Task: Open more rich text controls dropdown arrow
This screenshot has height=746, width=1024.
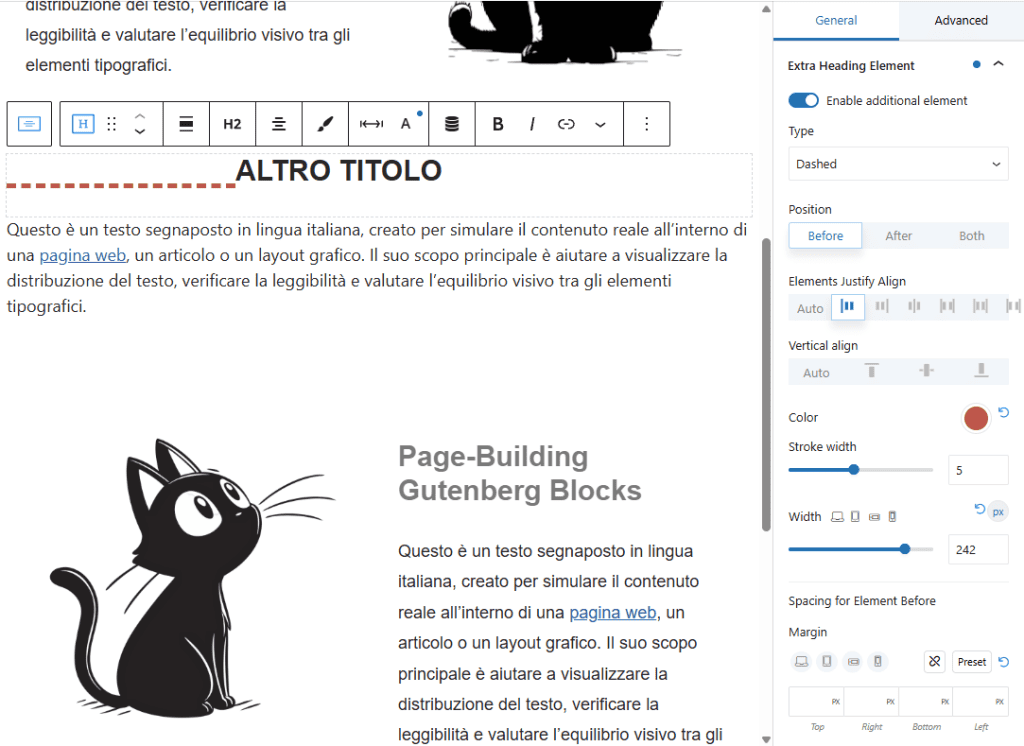Action: point(600,124)
